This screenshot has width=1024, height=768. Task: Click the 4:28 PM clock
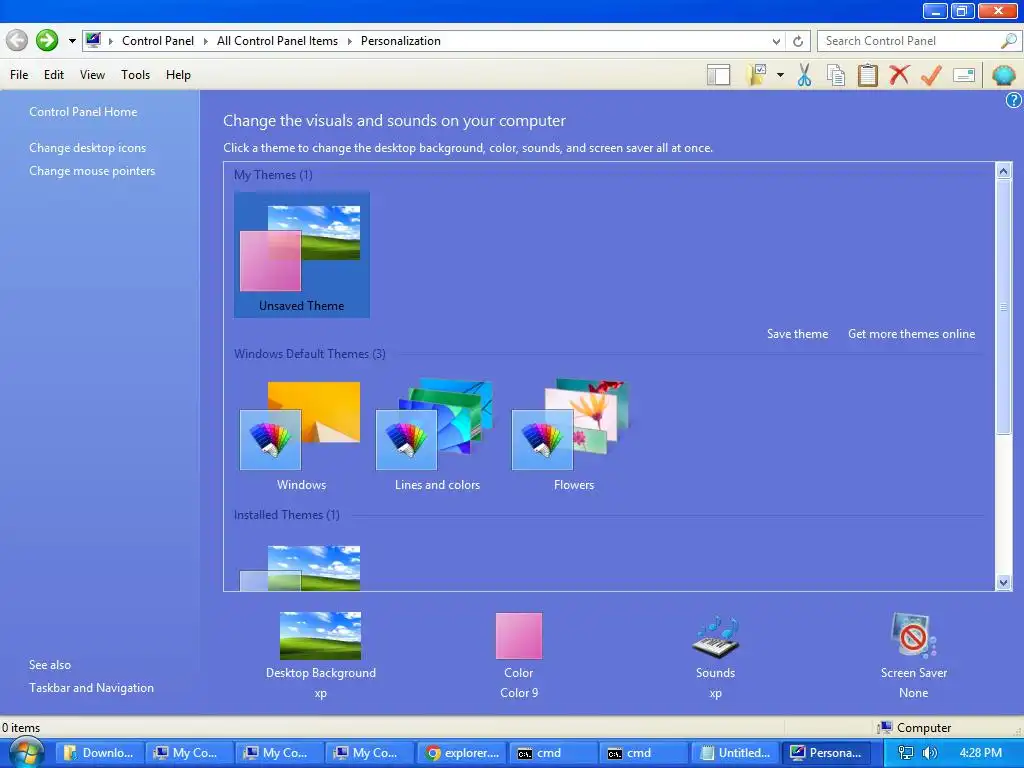click(980, 753)
